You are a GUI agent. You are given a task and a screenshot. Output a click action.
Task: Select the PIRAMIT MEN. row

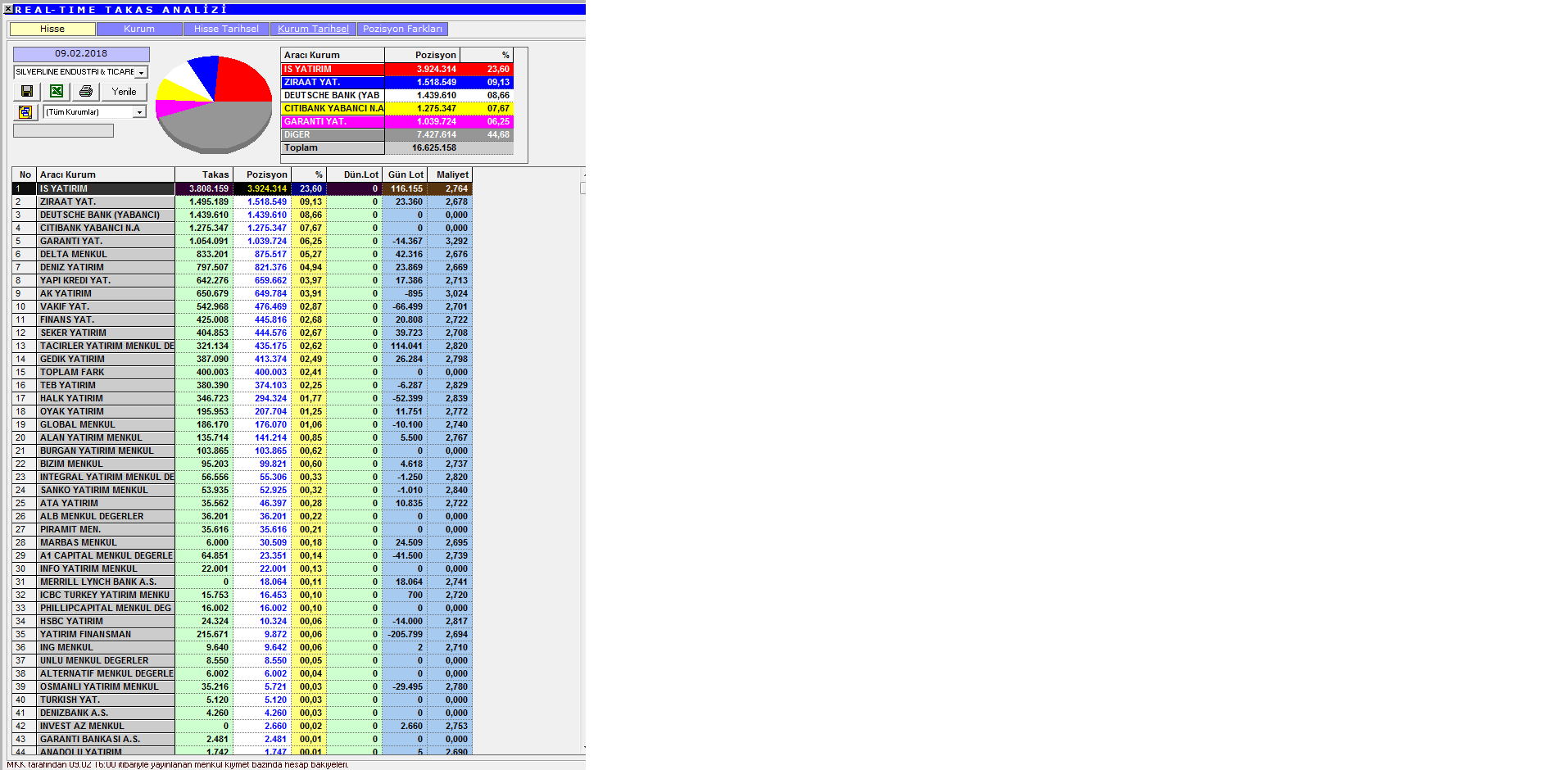tap(242, 529)
